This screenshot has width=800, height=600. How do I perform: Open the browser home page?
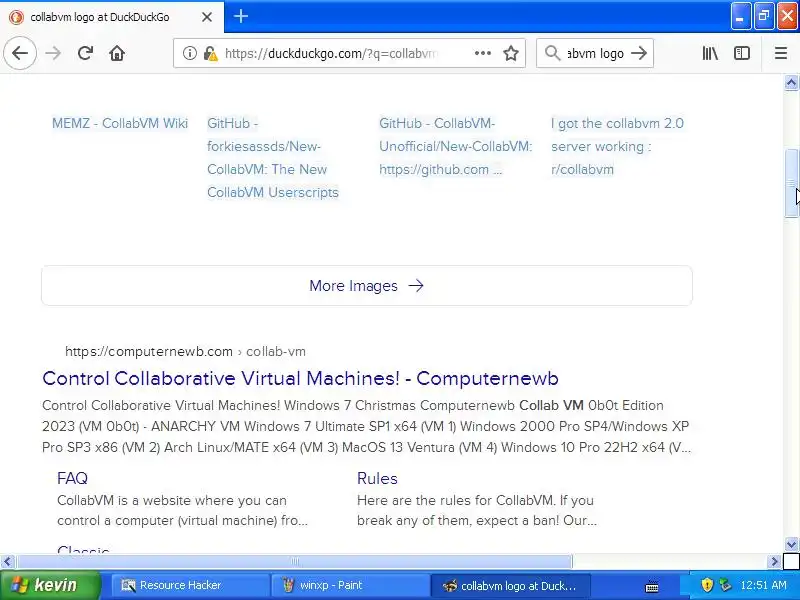(x=117, y=53)
